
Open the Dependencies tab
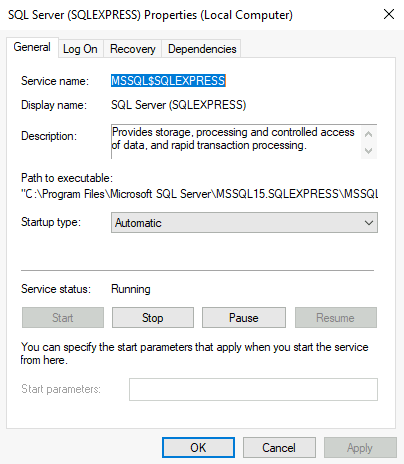coord(202,49)
